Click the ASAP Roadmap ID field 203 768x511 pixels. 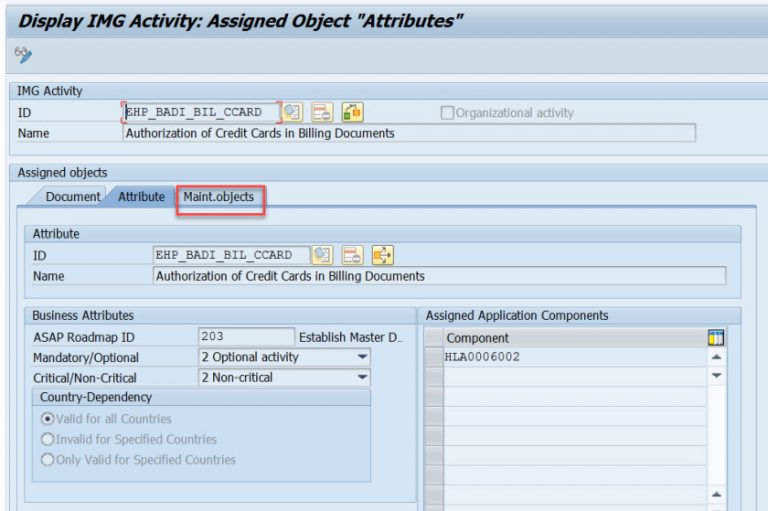click(x=246, y=337)
